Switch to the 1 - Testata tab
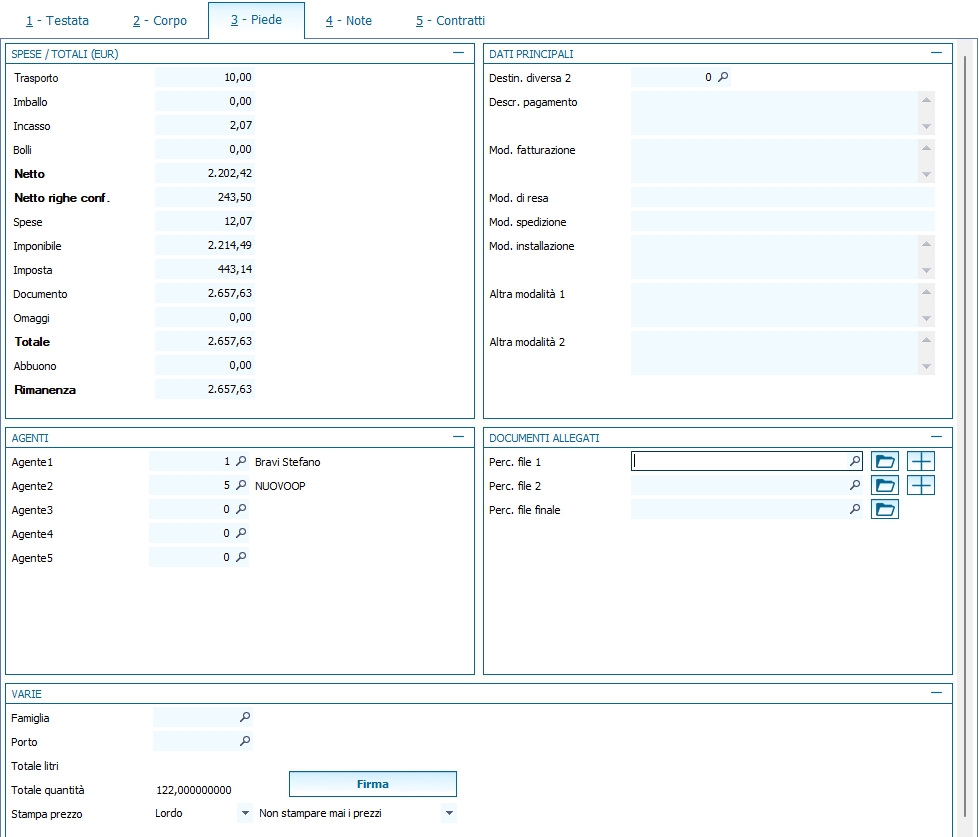979x837 pixels. [x=57, y=20]
